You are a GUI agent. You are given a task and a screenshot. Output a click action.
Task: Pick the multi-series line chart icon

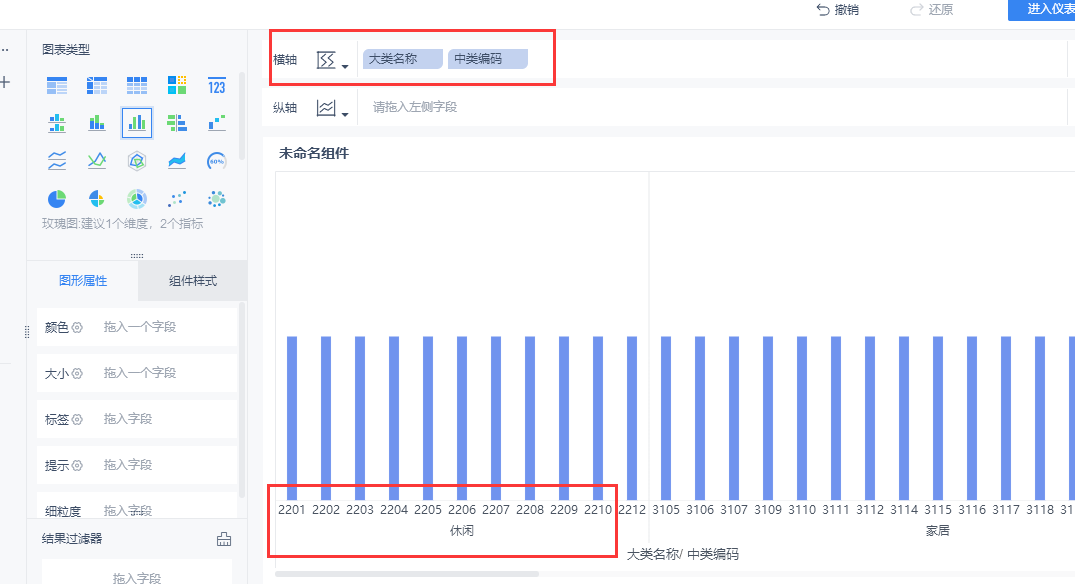coord(97,161)
